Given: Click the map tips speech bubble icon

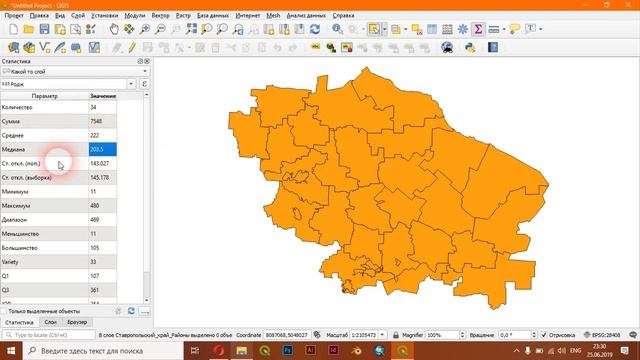Looking at the screenshot, I should pyautogui.click(x=515, y=29).
